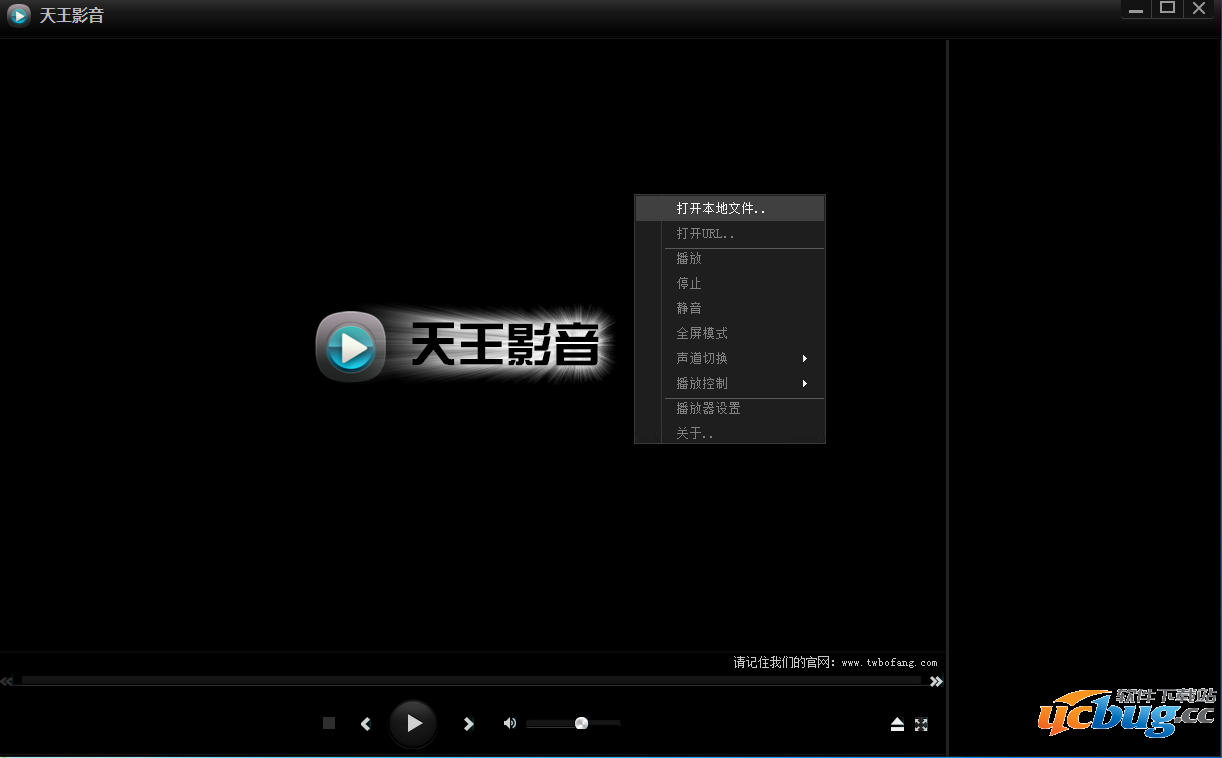Image resolution: width=1222 pixels, height=758 pixels.
Task: Click the Play button in the control bar
Action: click(x=413, y=723)
